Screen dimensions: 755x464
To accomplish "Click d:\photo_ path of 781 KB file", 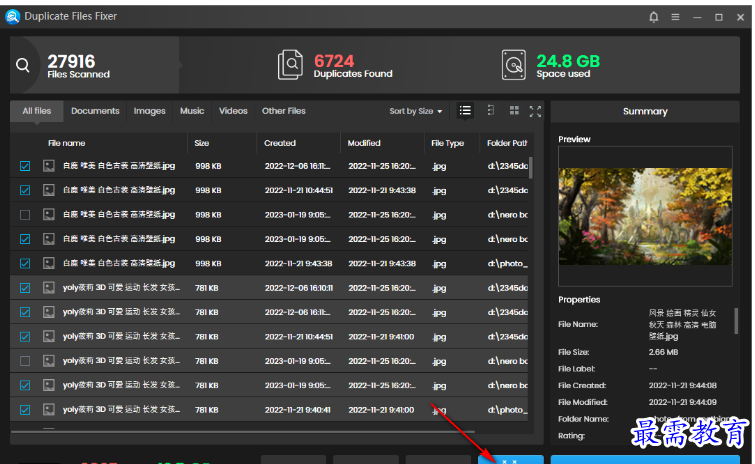I will pyautogui.click(x=508, y=410).
